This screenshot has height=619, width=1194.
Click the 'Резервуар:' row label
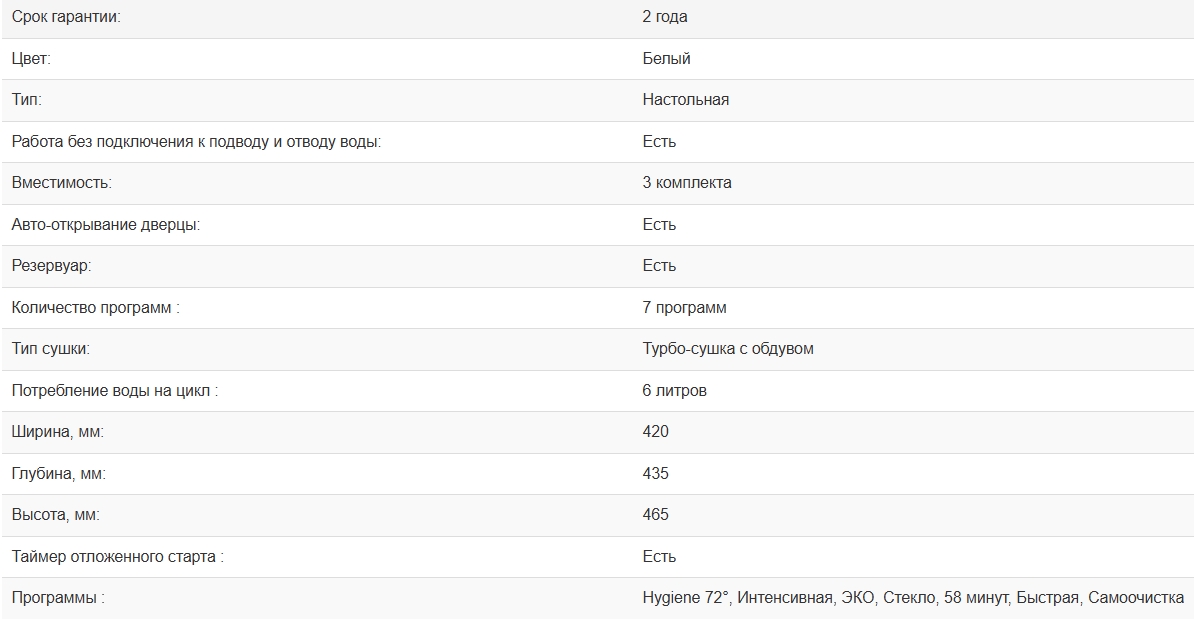51,266
